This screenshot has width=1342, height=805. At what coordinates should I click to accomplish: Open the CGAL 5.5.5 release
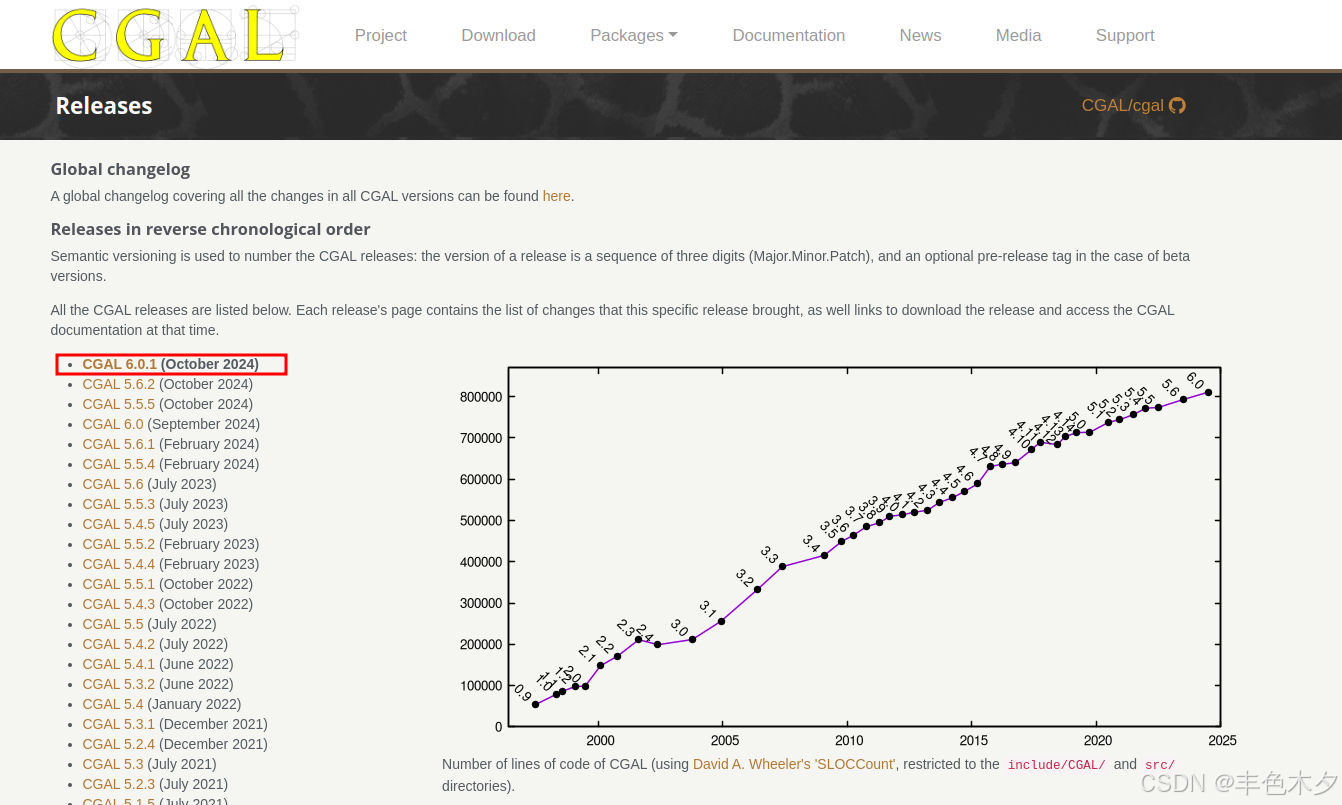click(119, 404)
